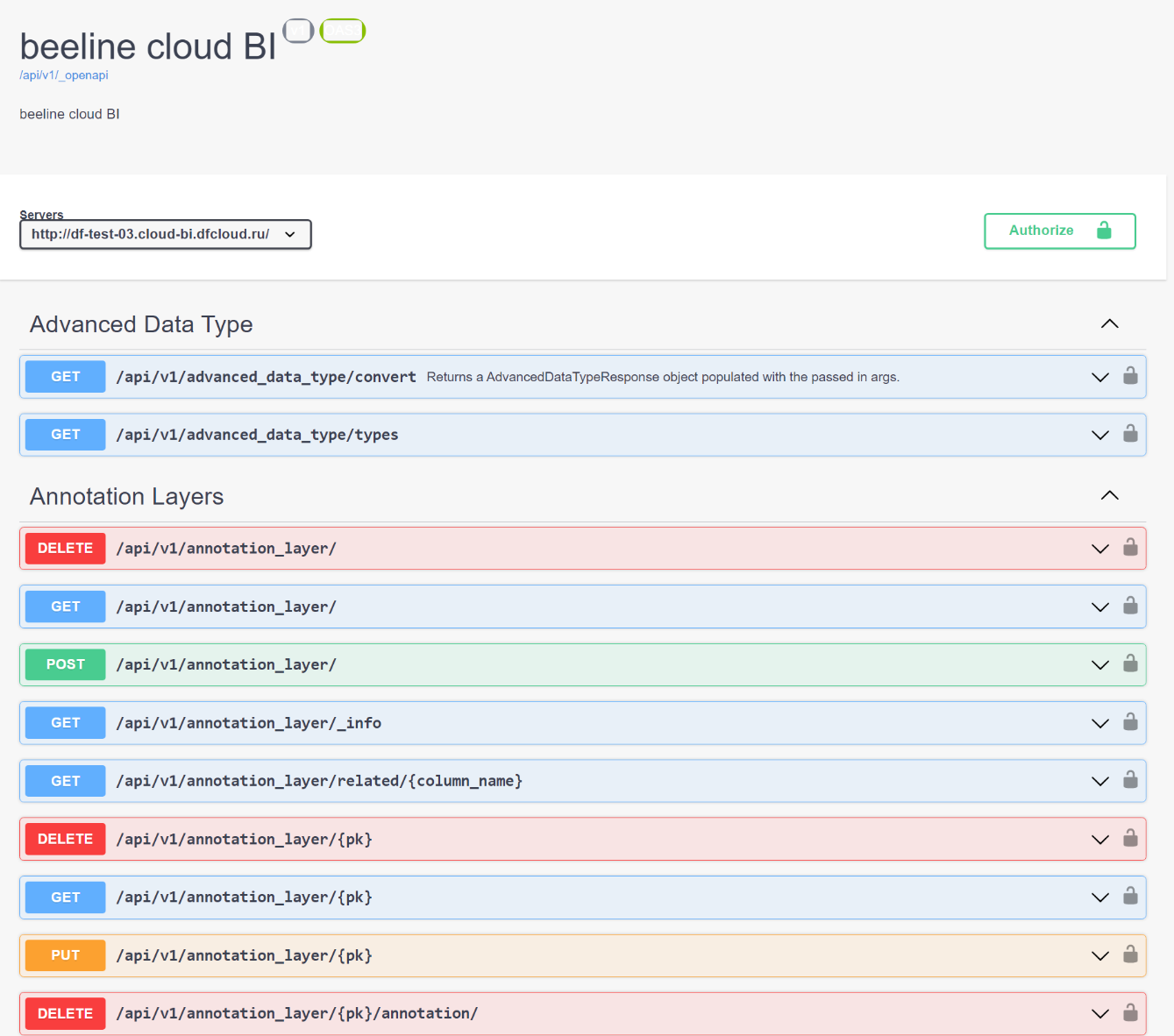Expand DELETE annotation_layer/{pk} with its chevron

[1100, 840]
